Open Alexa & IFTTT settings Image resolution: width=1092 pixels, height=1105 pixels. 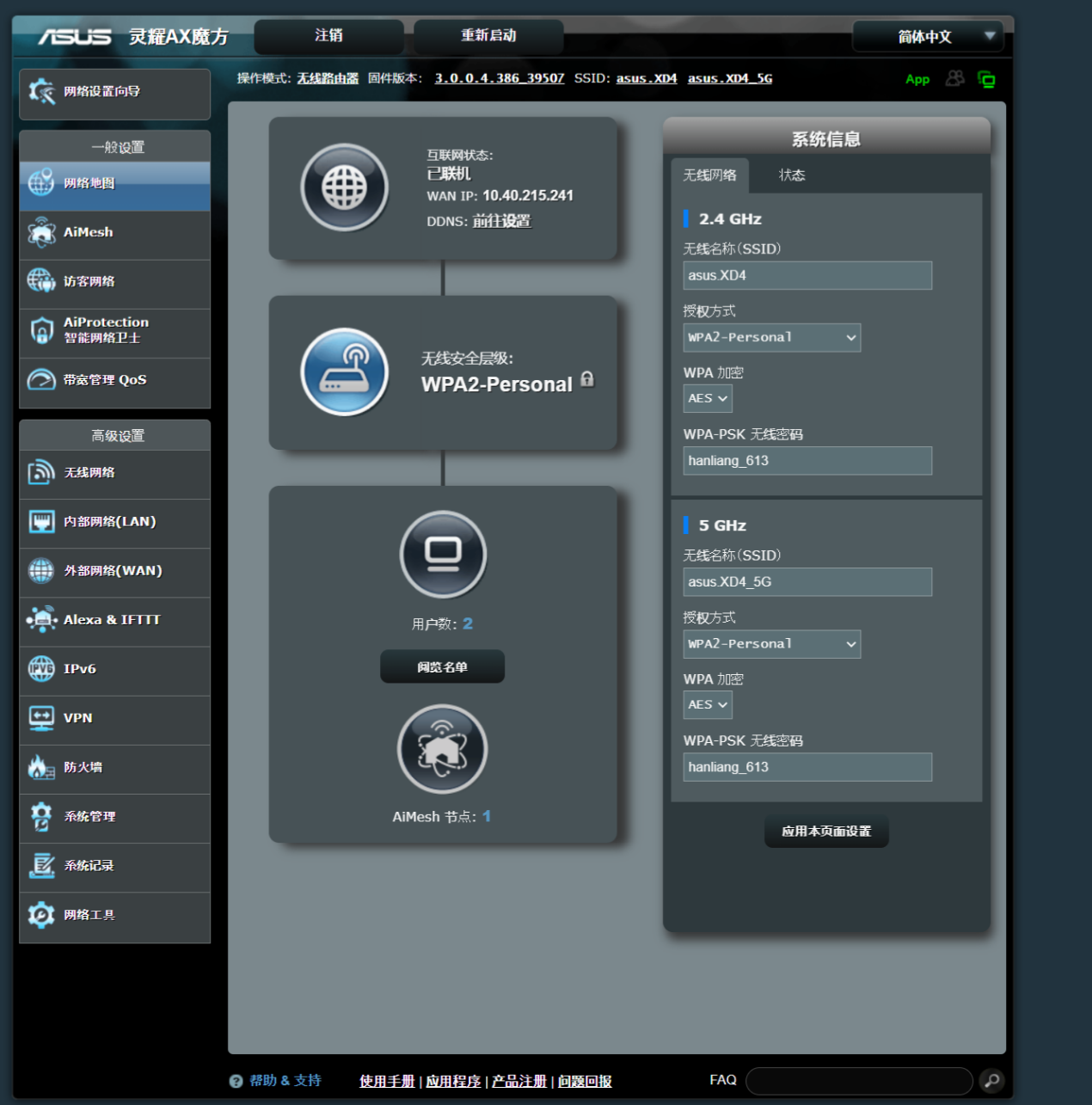(114, 622)
